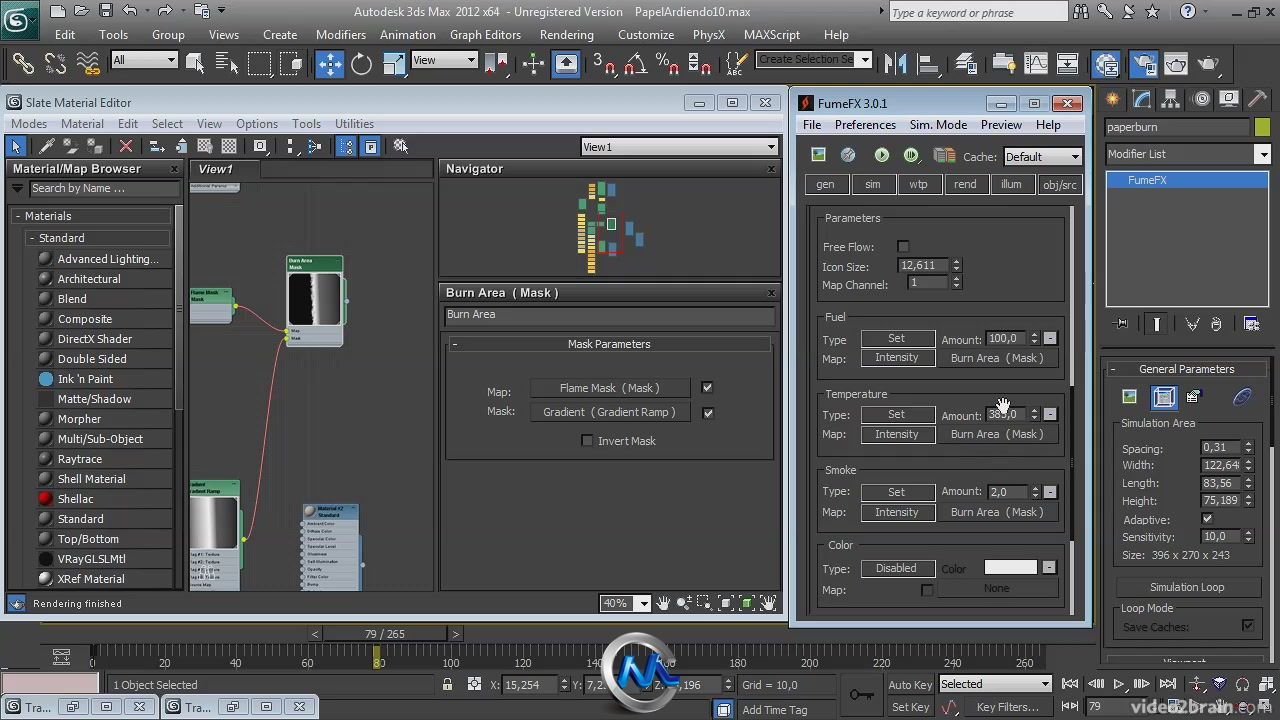Start FumeFX simulation play button
1280x720 pixels.
click(881, 155)
